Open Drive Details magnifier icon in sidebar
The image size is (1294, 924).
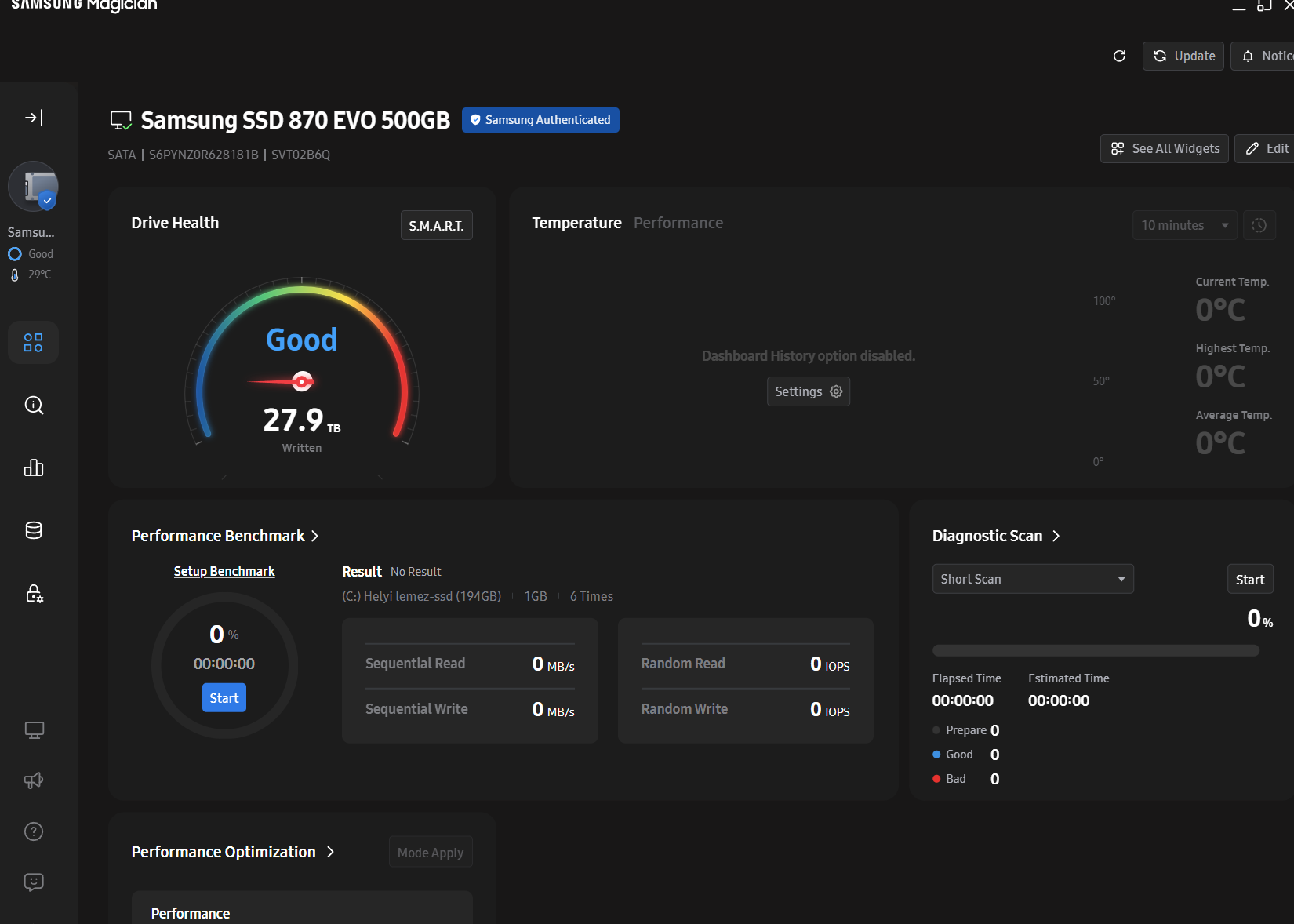(x=34, y=405)
